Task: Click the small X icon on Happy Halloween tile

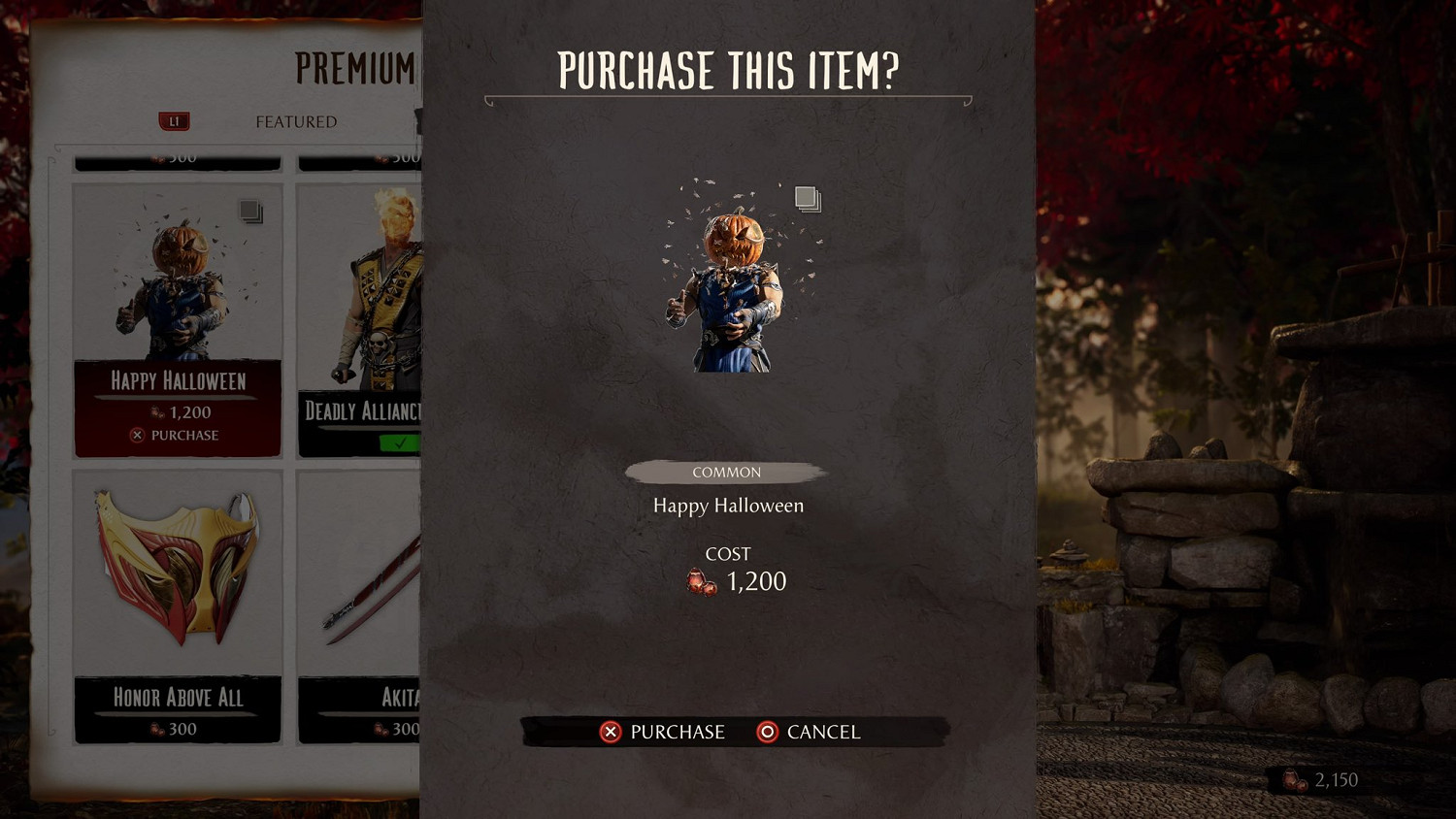Action: [x=137, y=435]
